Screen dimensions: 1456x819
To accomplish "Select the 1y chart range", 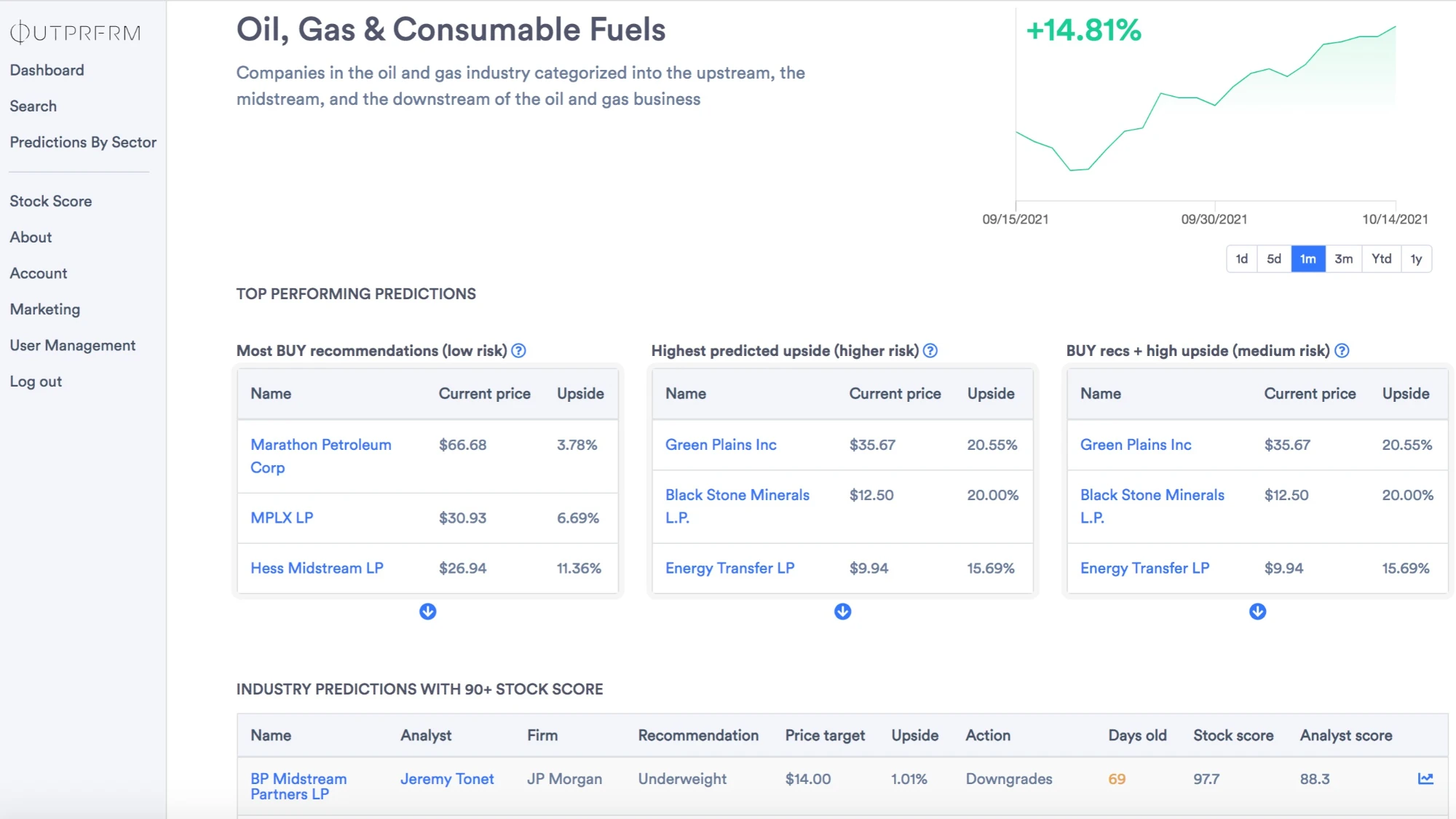I will [x=1415, y=259].
